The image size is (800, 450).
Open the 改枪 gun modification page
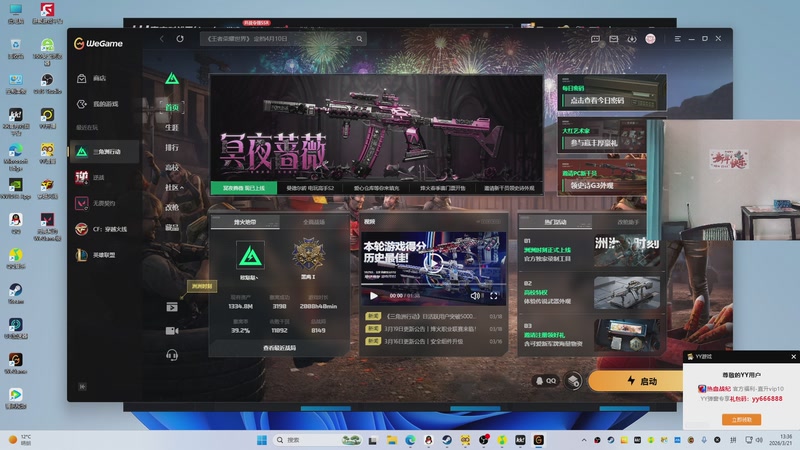pos(172,207)
